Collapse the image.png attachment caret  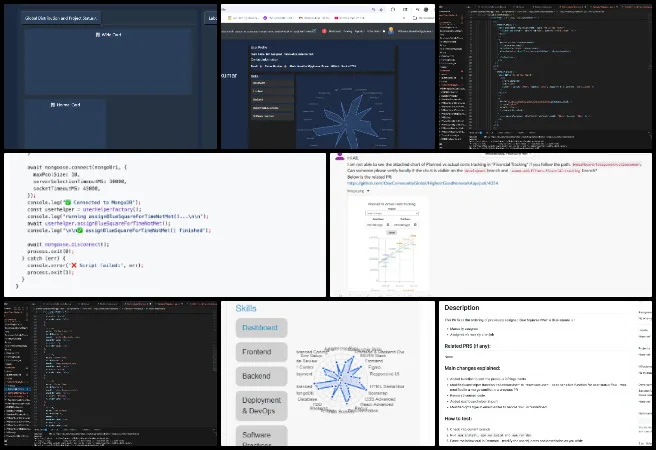tap(368, 191)
